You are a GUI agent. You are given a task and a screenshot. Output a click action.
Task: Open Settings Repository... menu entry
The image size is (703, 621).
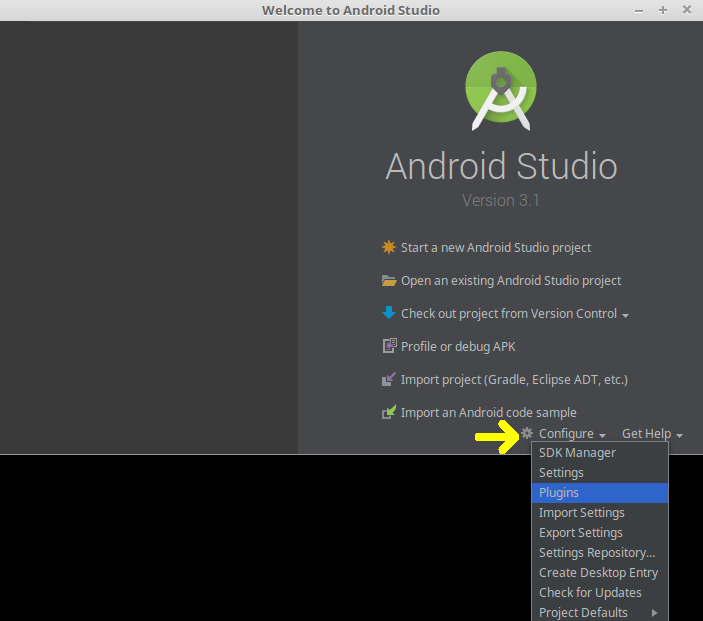(x=600, y=552)
